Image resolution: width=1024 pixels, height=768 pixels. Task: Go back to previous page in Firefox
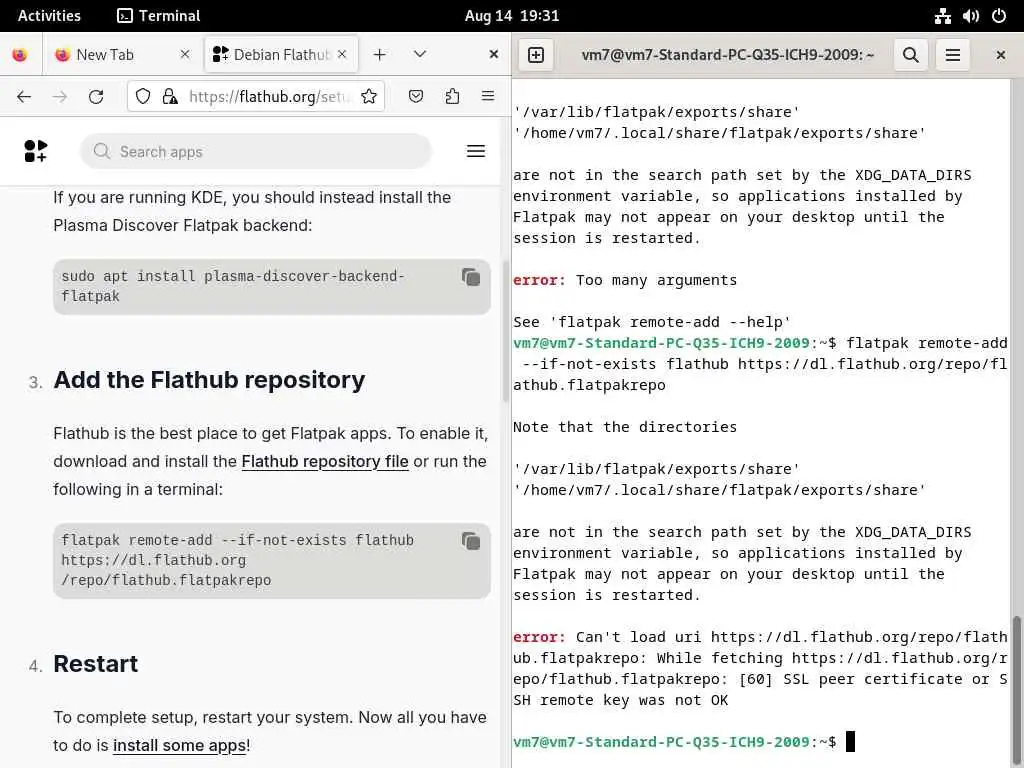pos(24,97)
